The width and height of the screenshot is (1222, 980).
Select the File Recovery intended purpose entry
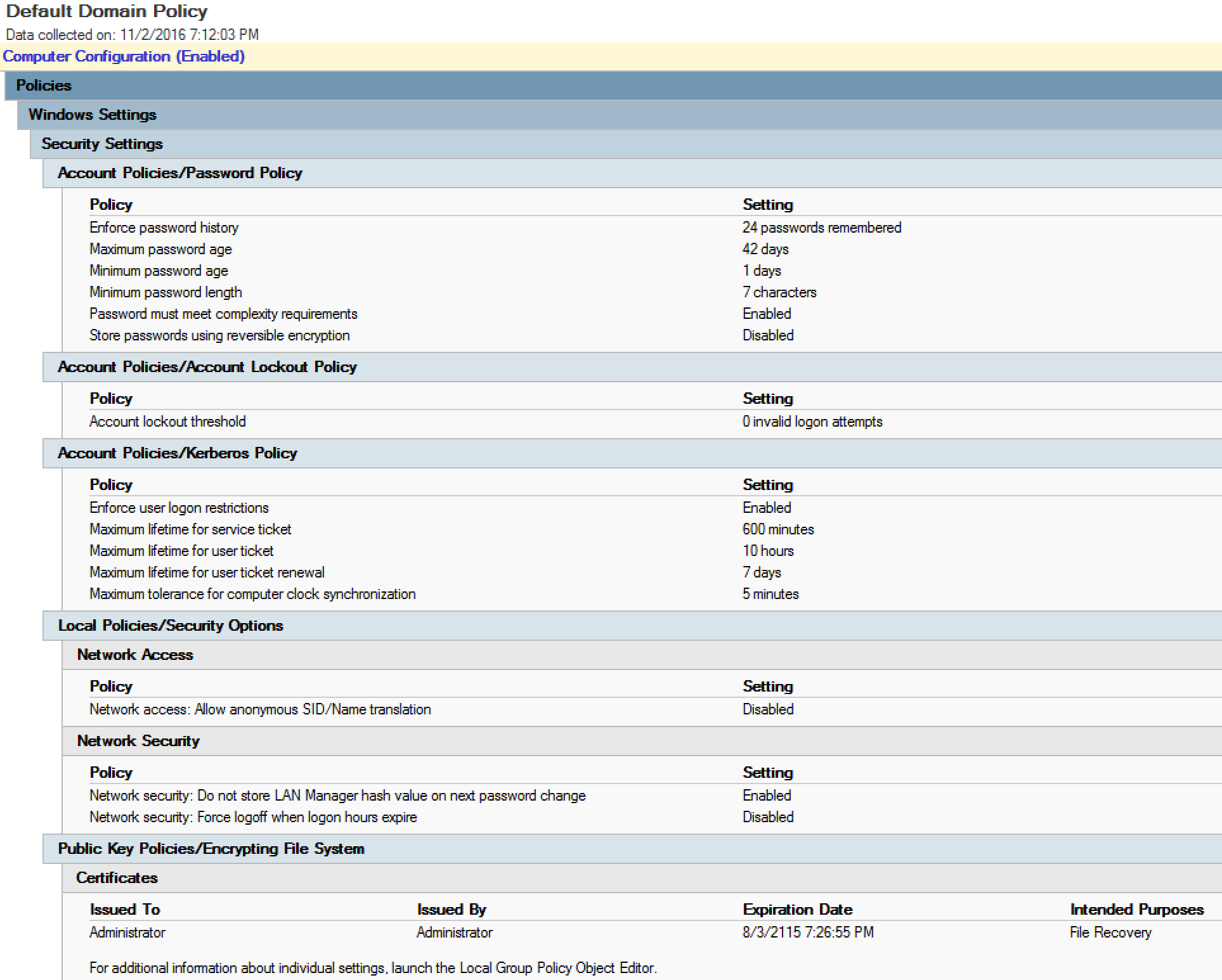click(x=1109, y=932)
